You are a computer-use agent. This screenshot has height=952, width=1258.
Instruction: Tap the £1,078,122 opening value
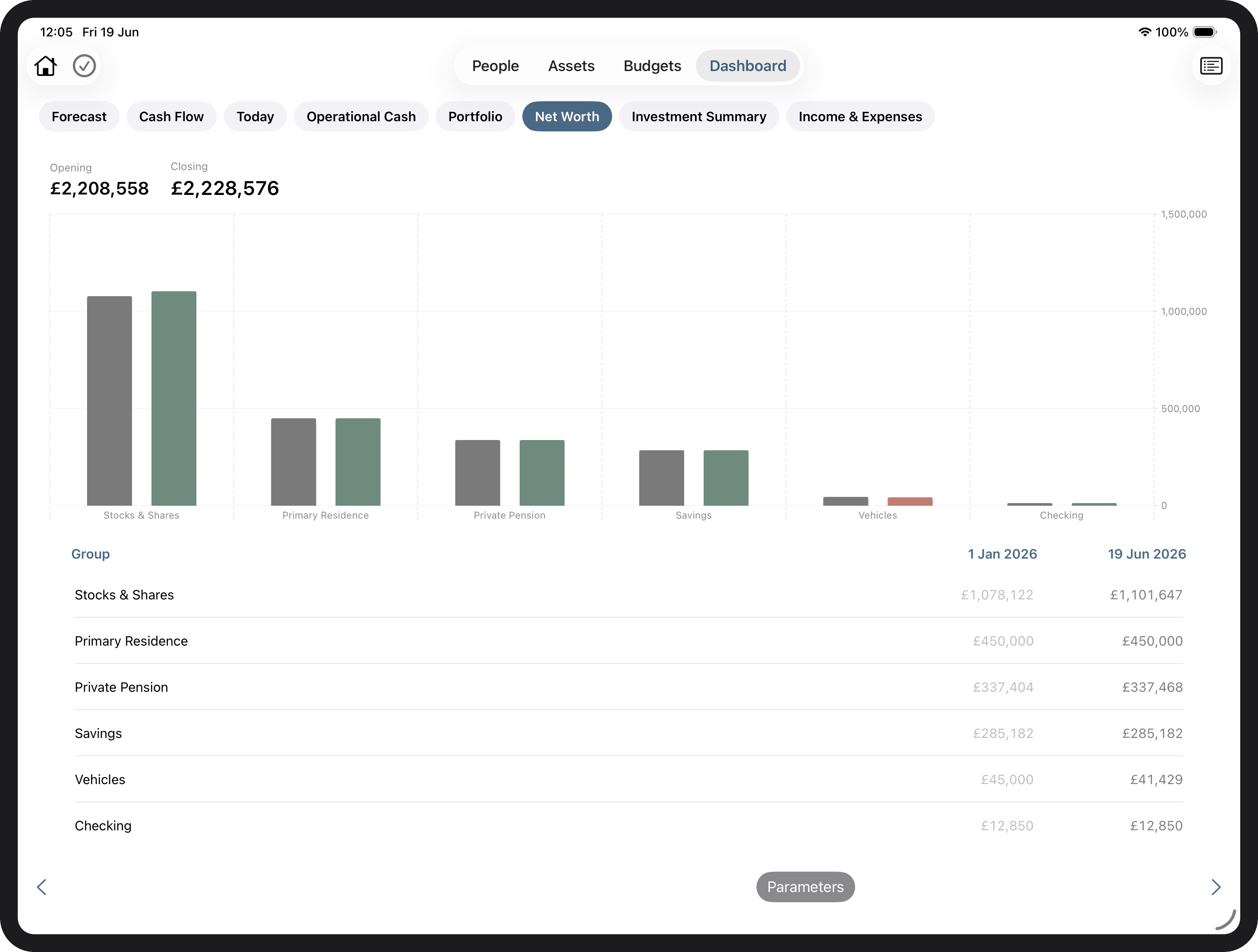point(997,595)
